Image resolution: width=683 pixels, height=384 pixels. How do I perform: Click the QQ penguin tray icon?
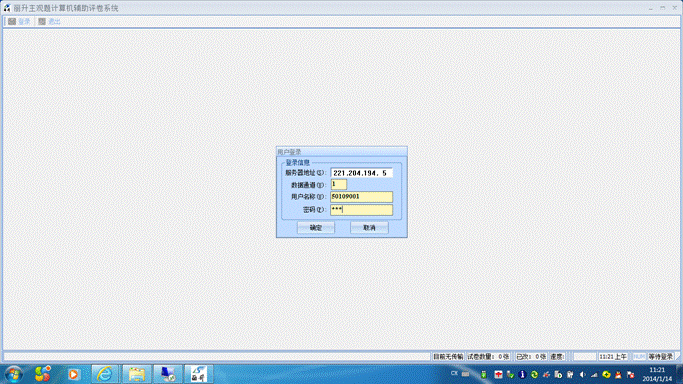click(618, 374)
